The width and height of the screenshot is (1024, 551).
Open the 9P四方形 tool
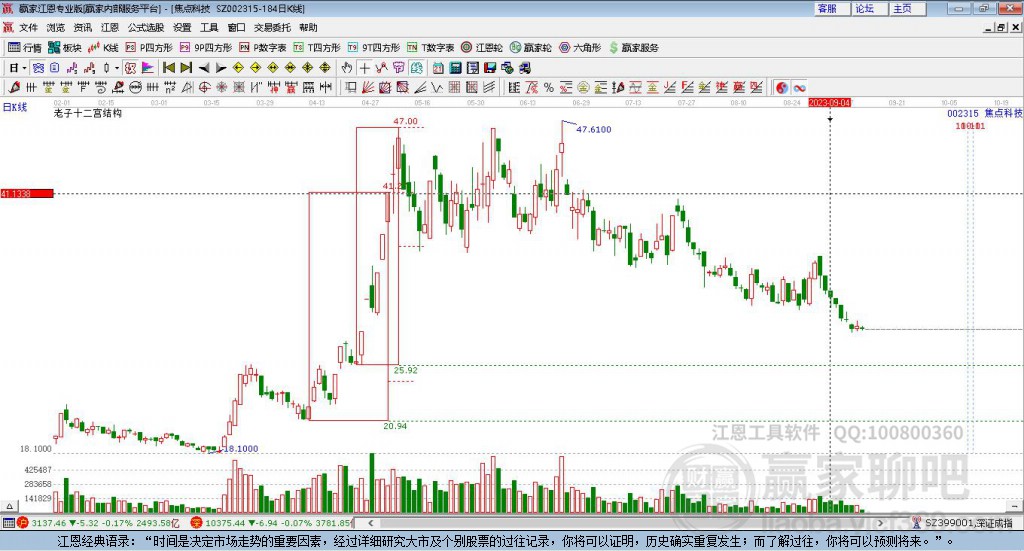pos(206,48)
